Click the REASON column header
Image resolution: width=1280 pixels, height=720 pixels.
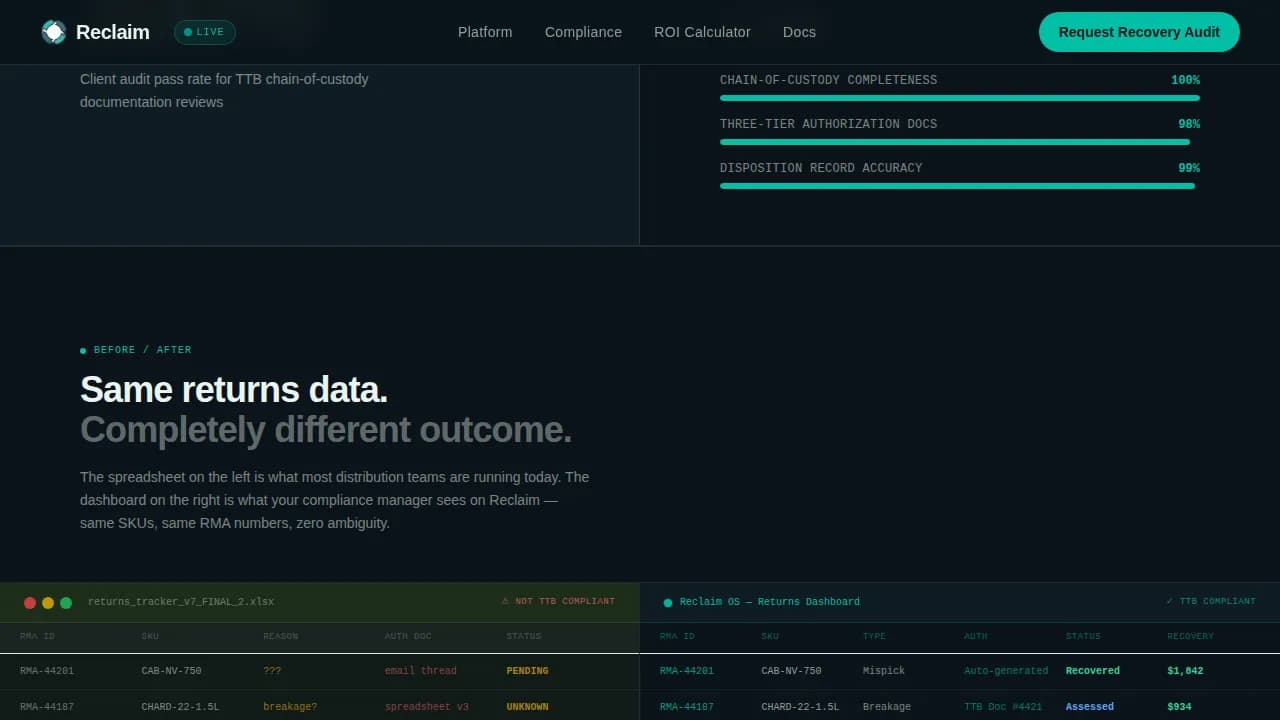point(281,636)
